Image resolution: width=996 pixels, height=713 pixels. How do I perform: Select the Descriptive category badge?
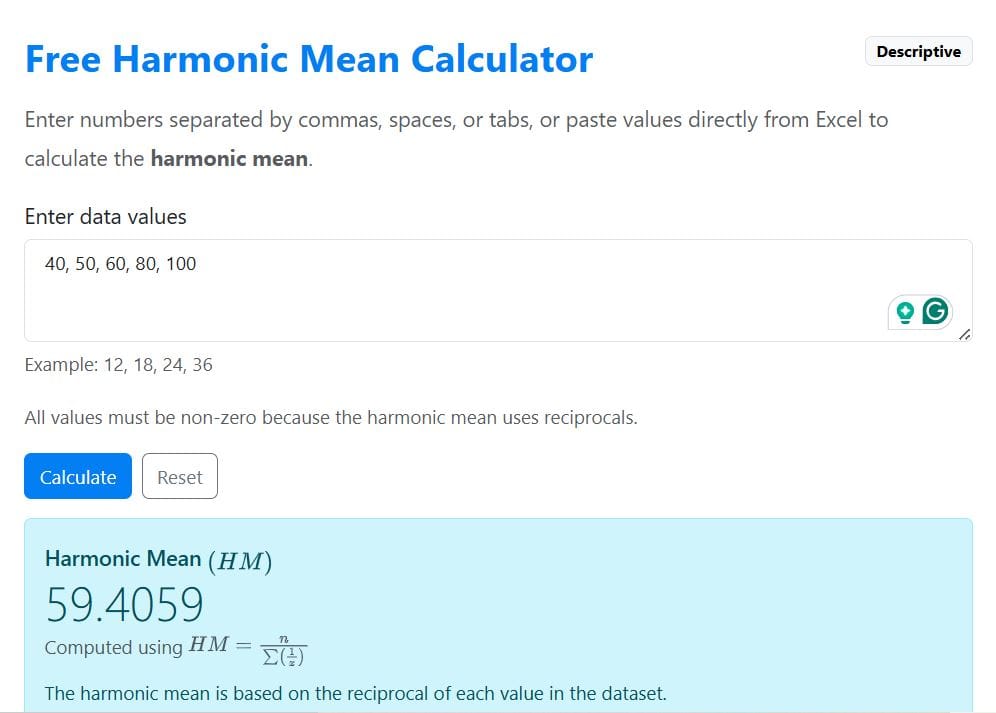(918, 51)
